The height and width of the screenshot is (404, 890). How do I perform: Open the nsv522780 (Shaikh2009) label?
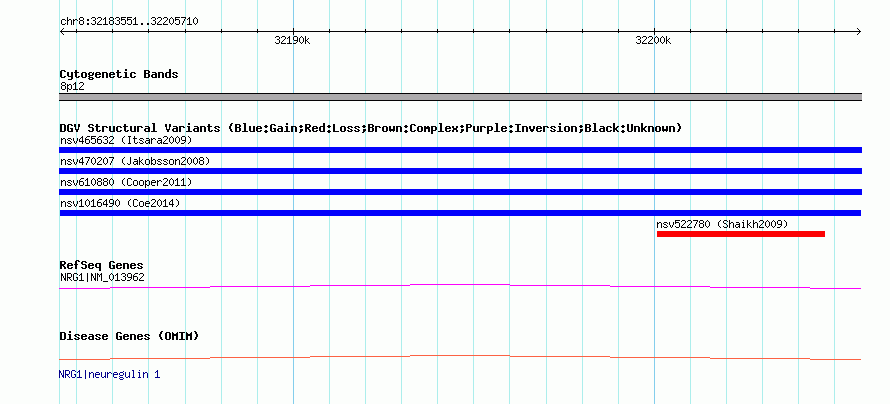722,224
